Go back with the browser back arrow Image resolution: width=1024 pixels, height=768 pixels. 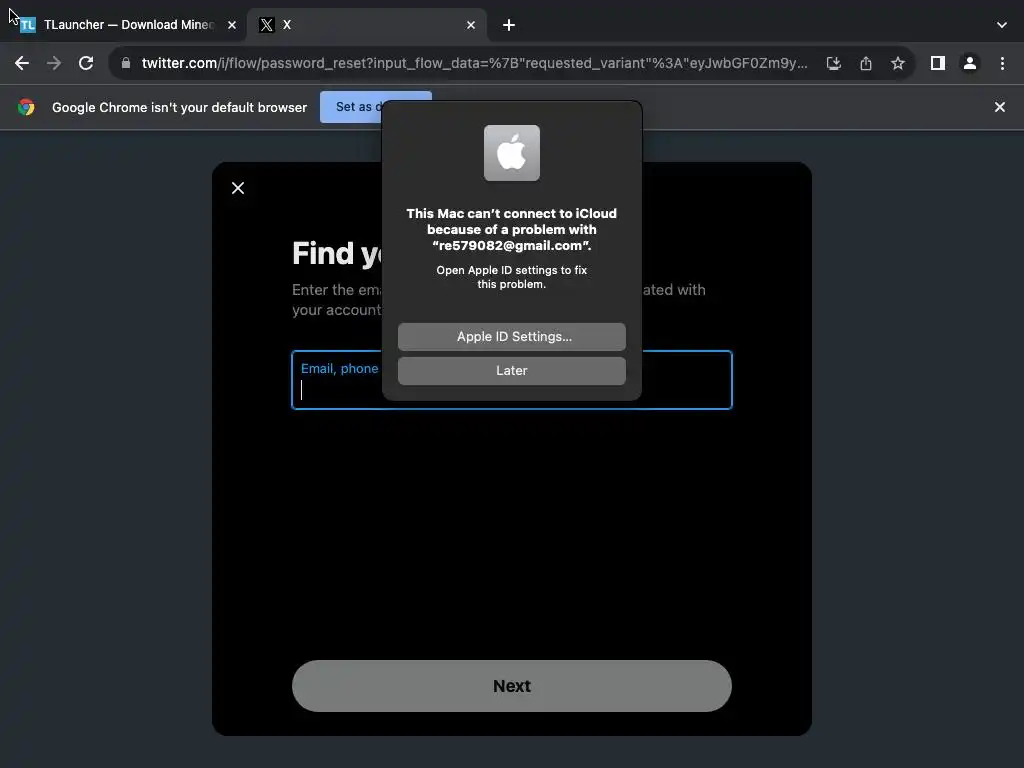(x=22, y=63)
